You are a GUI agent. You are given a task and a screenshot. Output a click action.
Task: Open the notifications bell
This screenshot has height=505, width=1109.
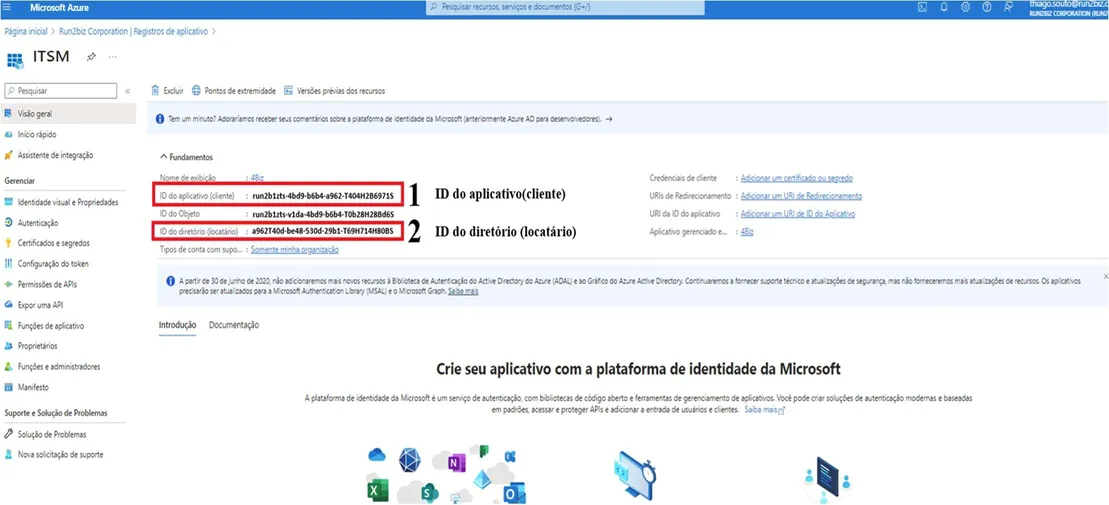click(943, 7)
